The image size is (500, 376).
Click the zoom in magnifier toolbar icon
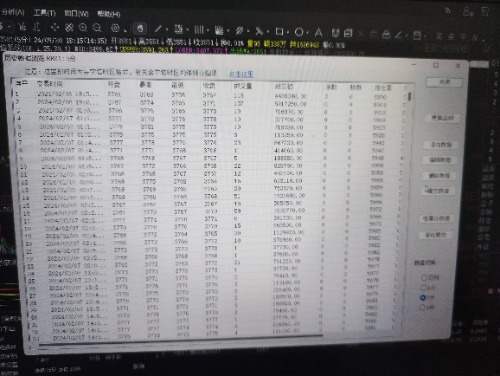[83, 27]
